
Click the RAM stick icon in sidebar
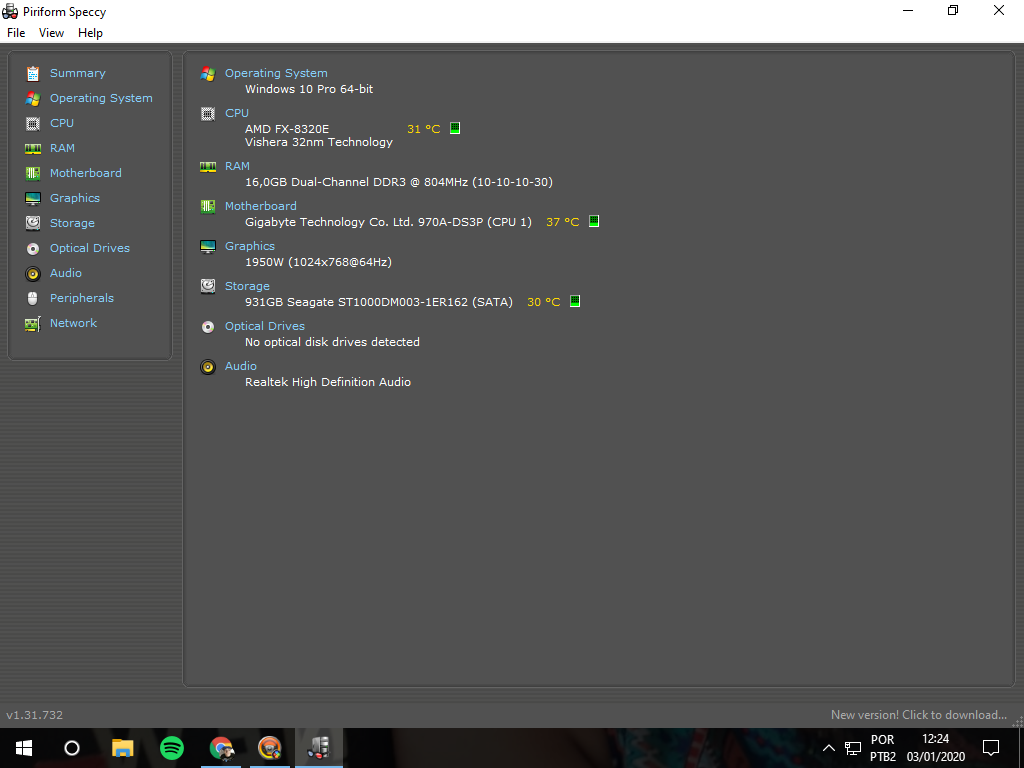point(33,148)
